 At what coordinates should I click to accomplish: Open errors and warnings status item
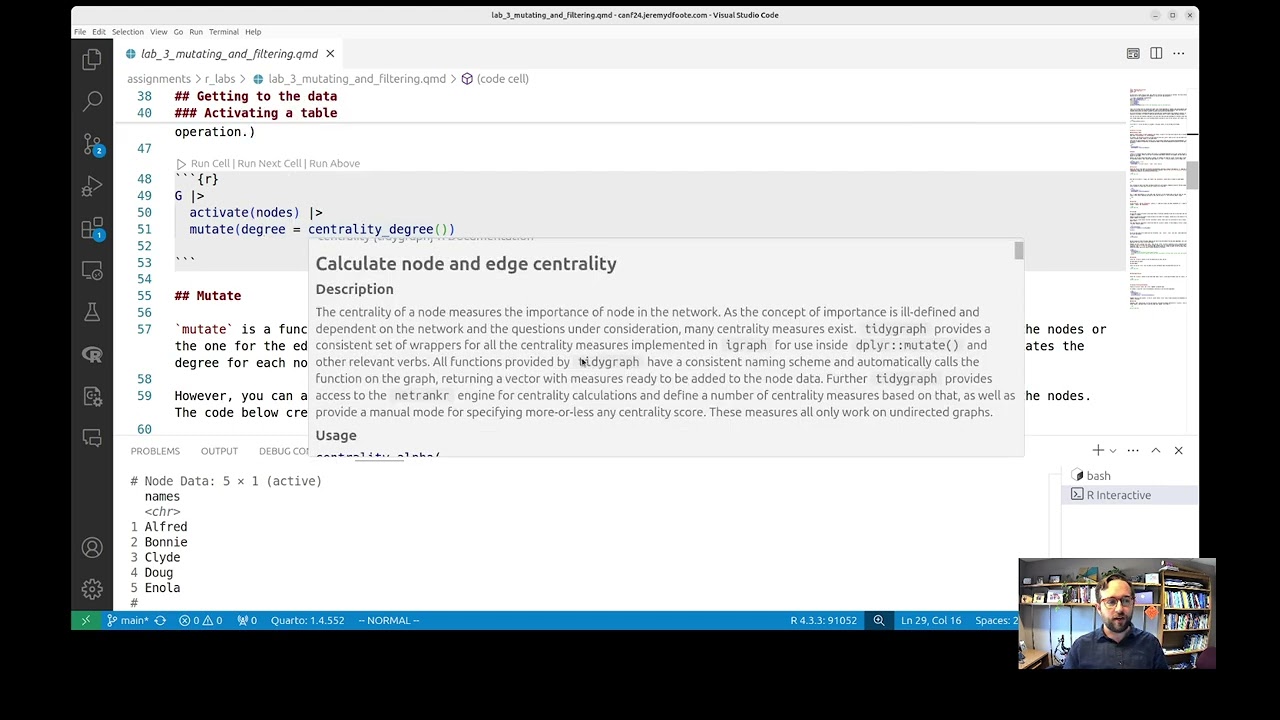pos(200,620)
